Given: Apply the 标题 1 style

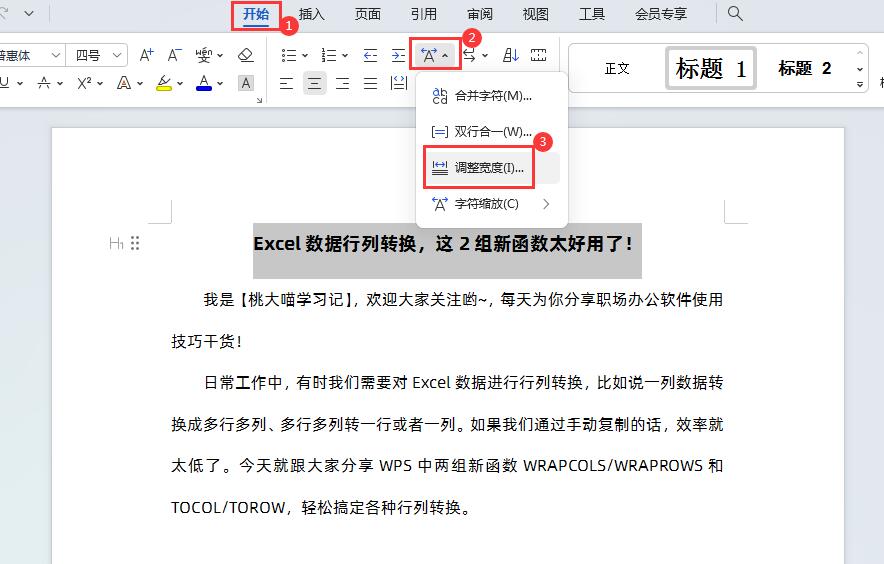Looking at the screenshot, I should tap(711, 69).
